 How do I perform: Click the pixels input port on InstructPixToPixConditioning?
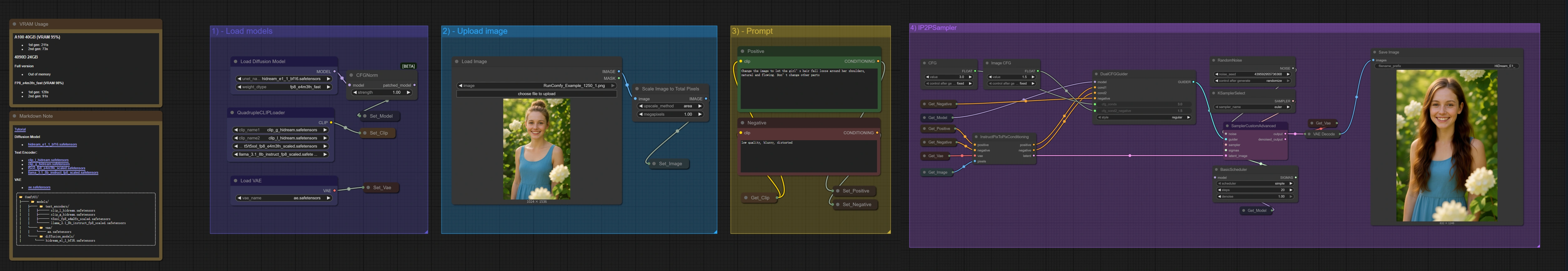point(975,161)
